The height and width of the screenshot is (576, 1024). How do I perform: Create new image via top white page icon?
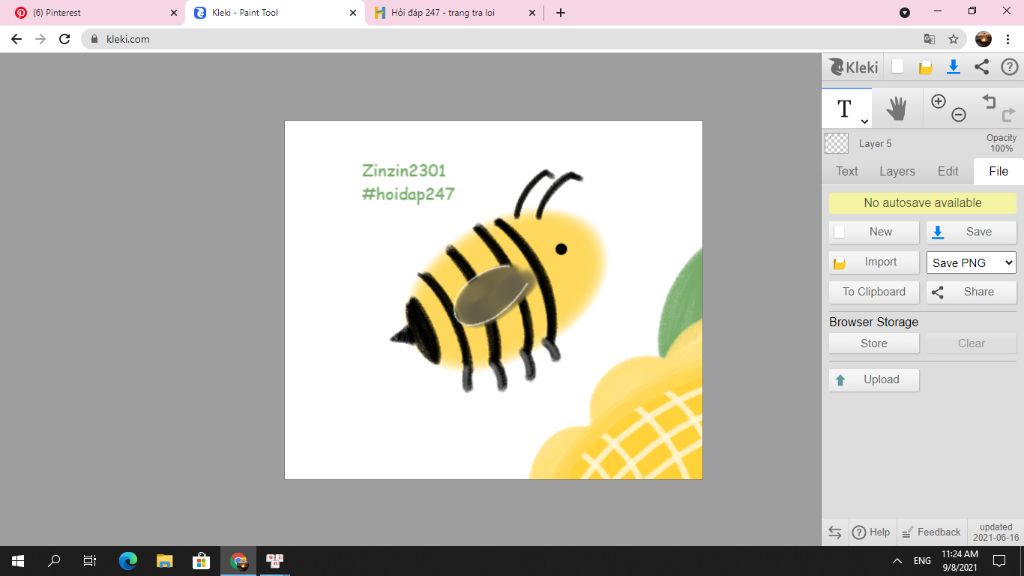point(897,67)
